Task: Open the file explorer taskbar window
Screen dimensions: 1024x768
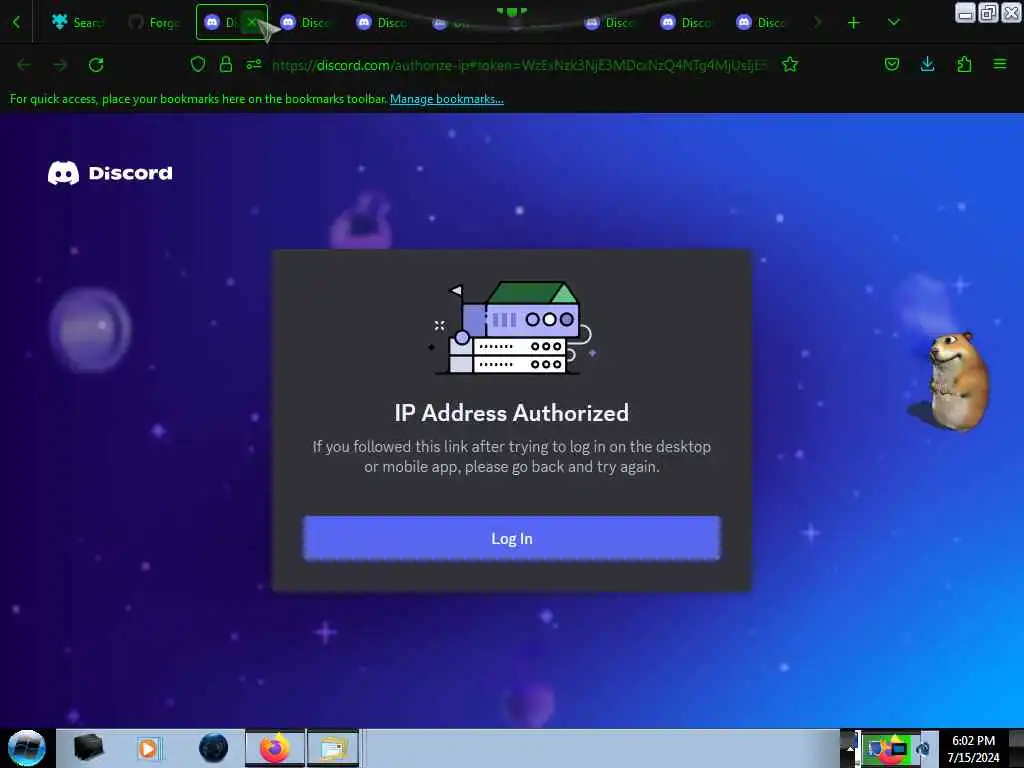Action: 333,748
